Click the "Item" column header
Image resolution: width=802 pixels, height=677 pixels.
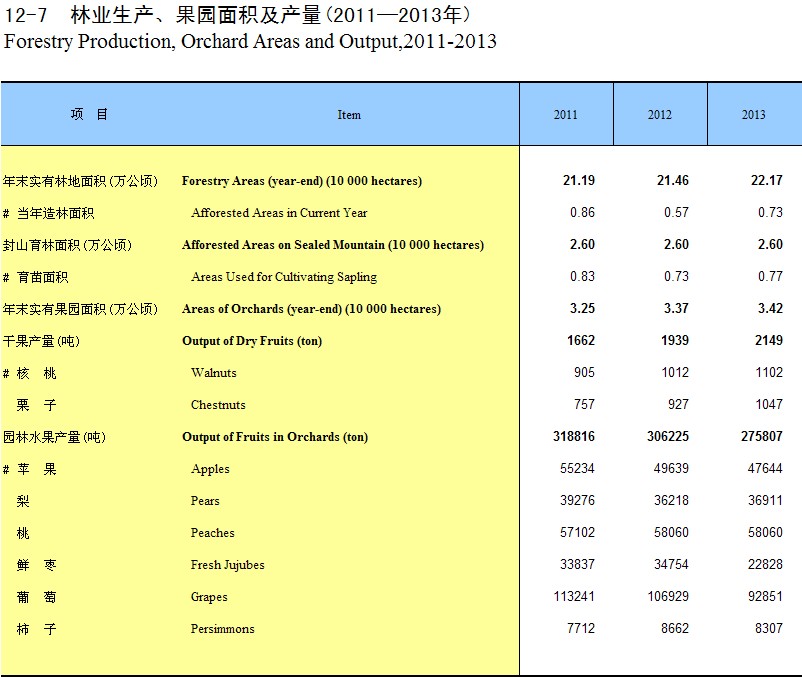click(349, 115)
